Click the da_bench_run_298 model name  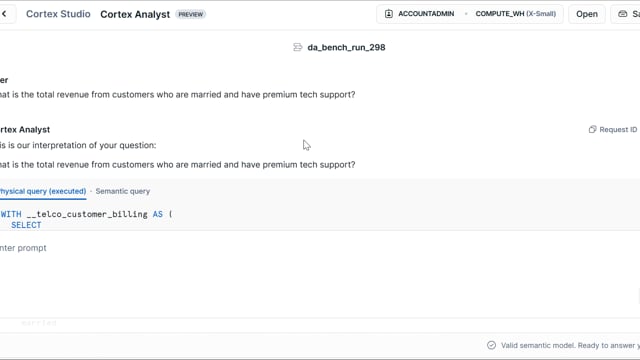click(346, 47)
